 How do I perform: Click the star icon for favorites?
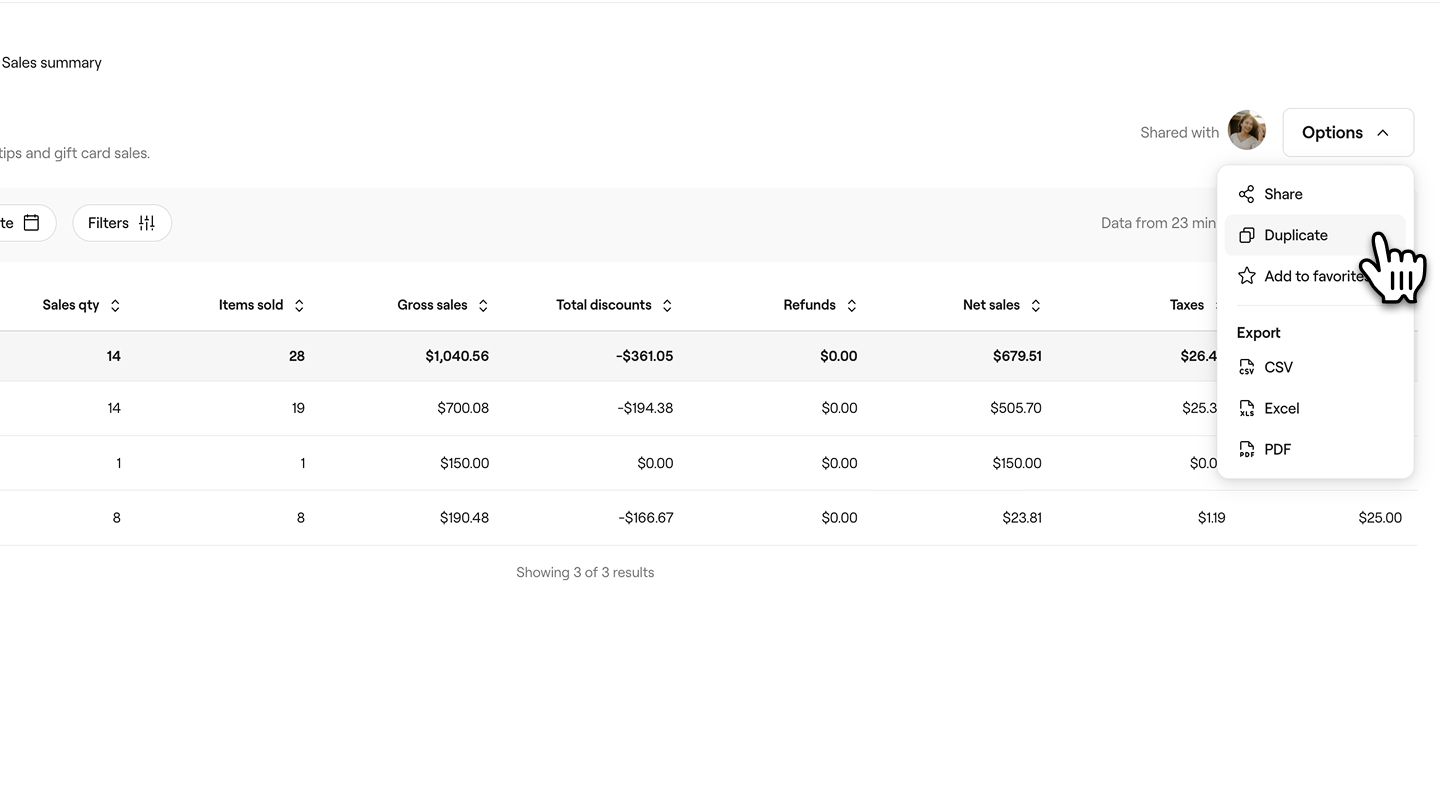pyautogui.click(x=1246, y=276)
